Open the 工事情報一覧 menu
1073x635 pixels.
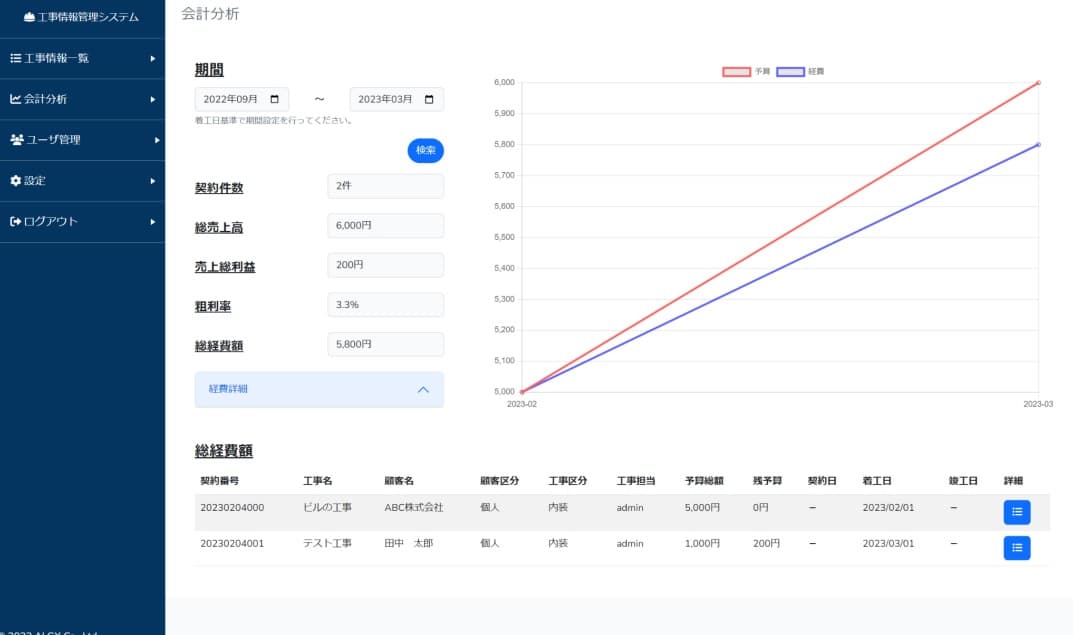(x=82, y=58)
